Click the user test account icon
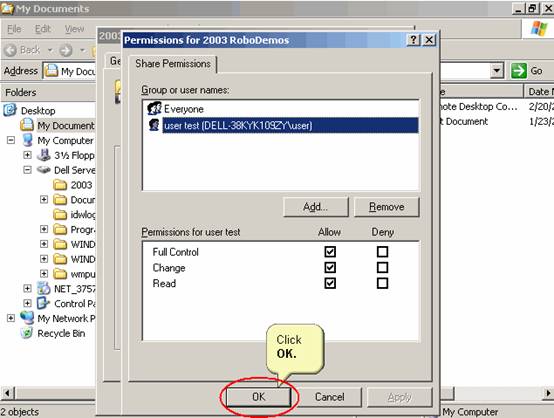 [154, 125]
